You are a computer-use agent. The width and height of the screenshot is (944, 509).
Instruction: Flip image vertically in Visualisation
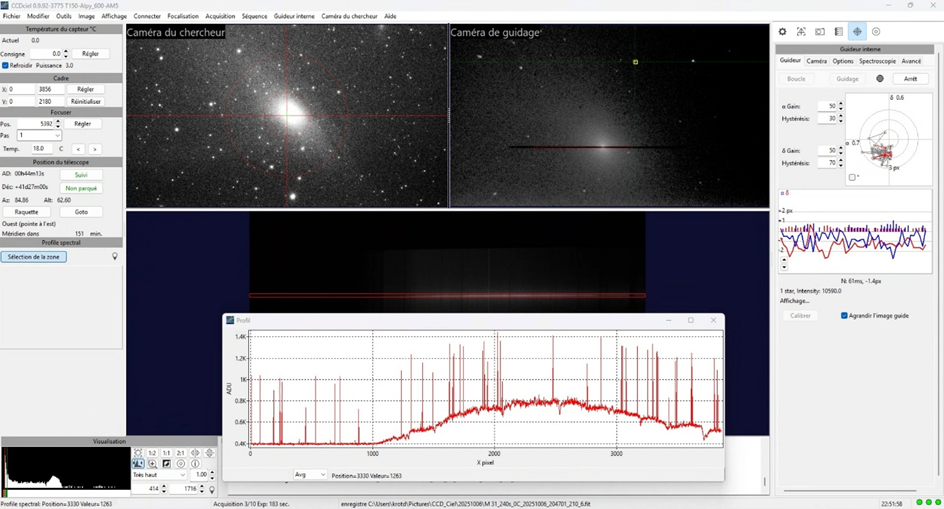210,453
